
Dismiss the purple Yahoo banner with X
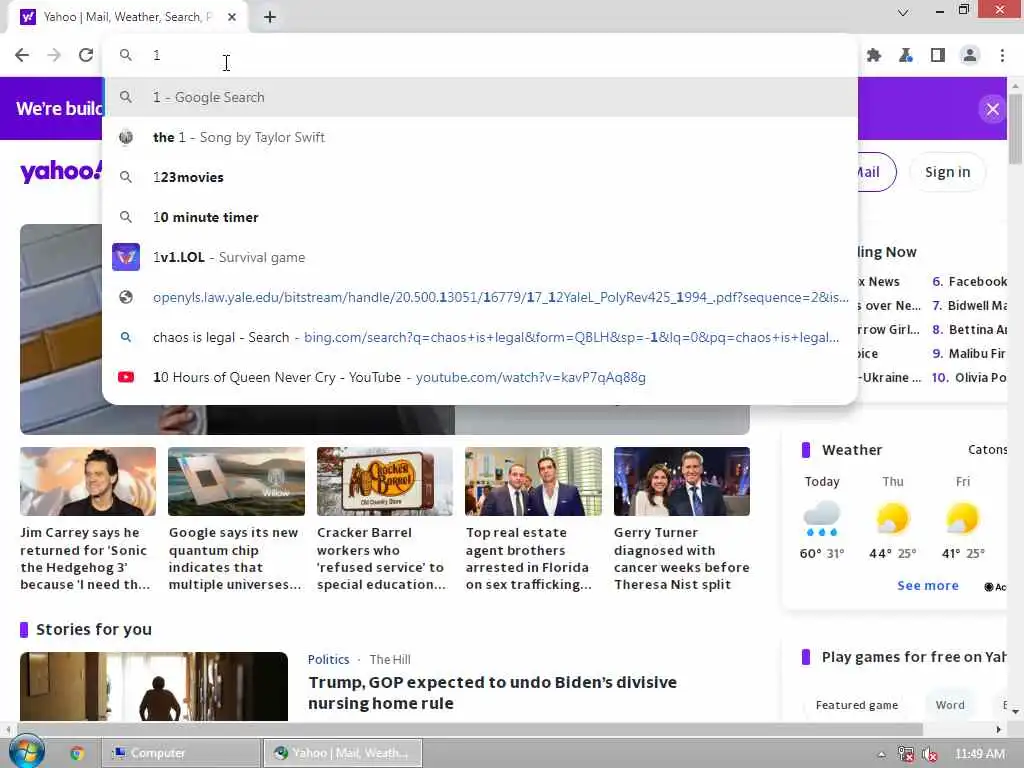coord(992,108)
